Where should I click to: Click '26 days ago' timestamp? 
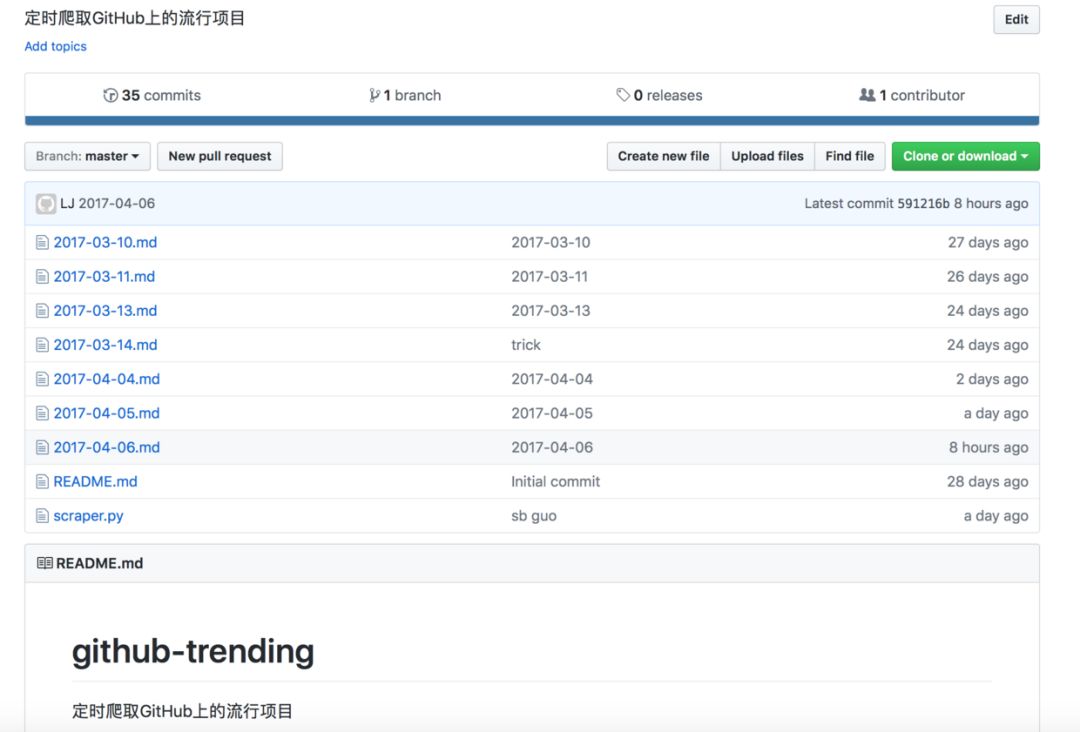click(x=987, y=277)
